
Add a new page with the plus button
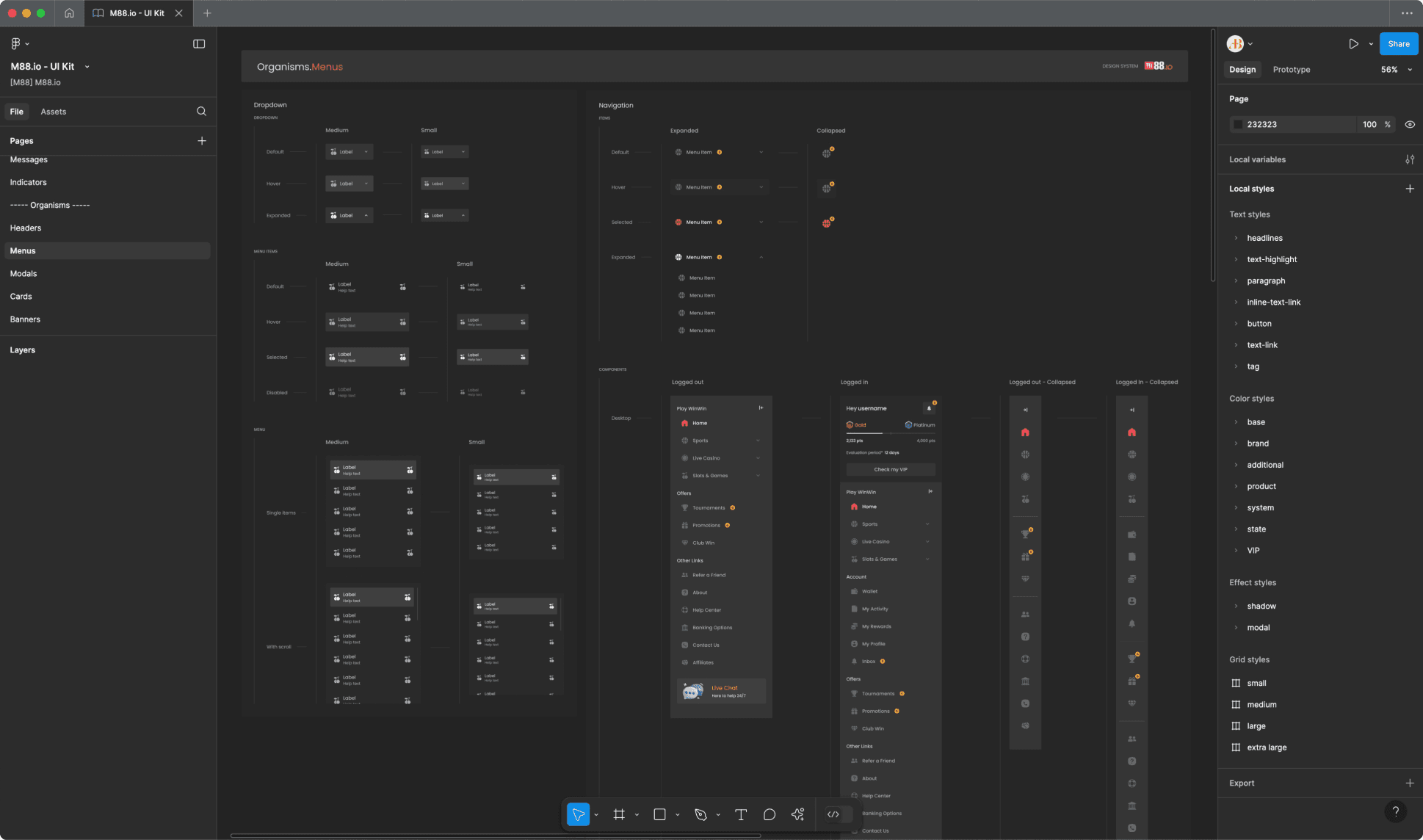(x=202, y=140)
